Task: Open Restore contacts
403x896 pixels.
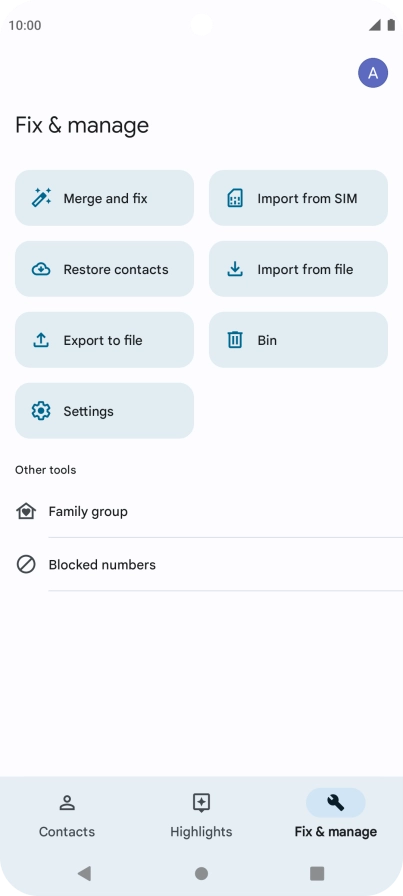Action: (x=104, y=269)
